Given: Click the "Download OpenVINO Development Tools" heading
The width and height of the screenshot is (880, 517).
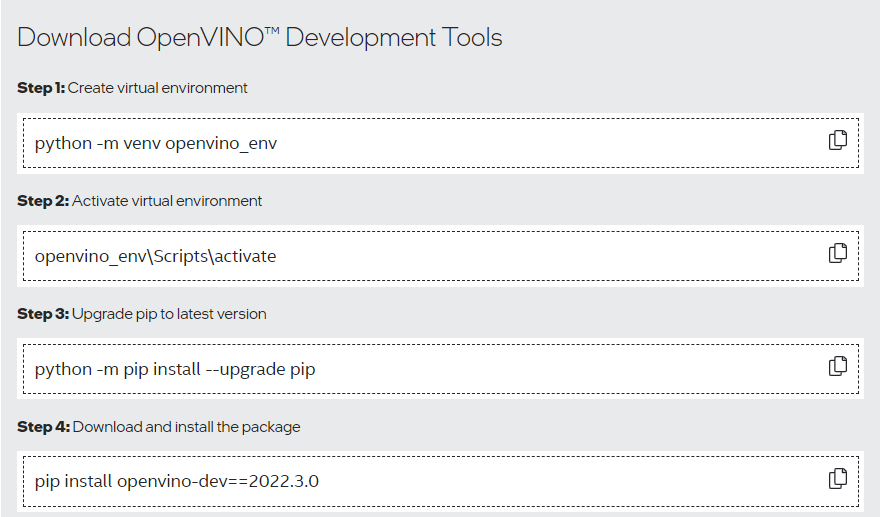Looking at the screenshot, I should (x=260, y=38).
